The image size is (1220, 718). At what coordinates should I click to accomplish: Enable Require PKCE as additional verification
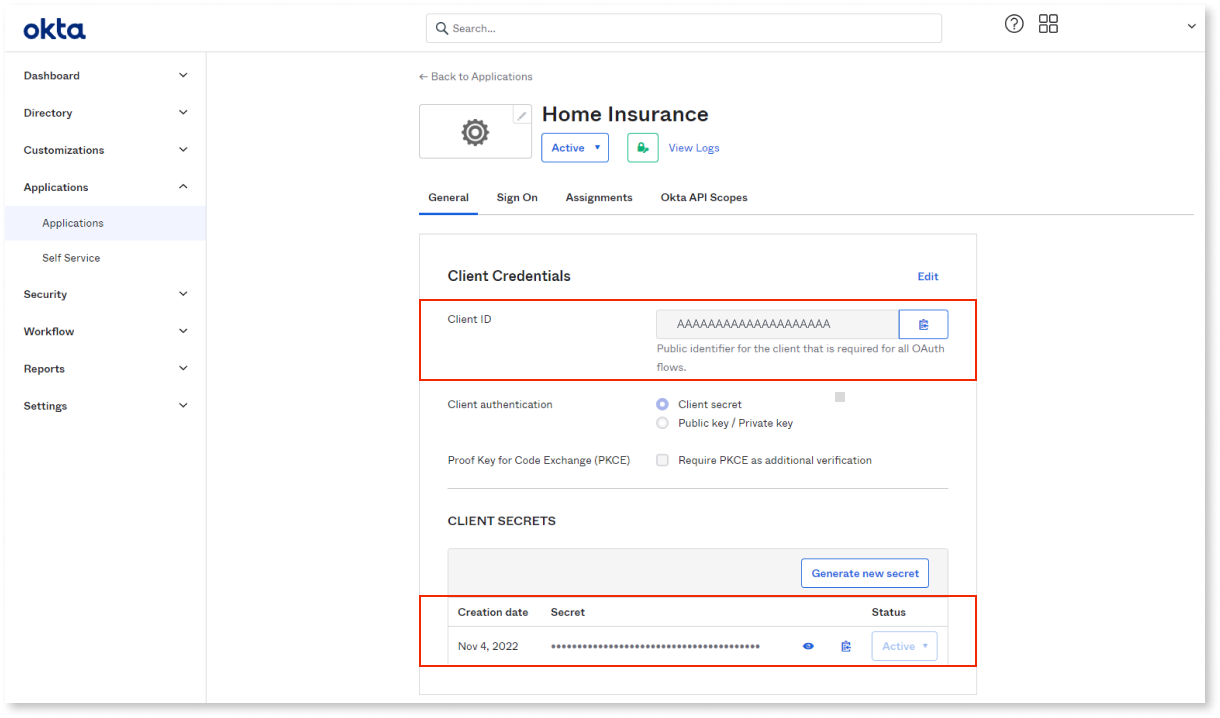(x=662, y=460)
